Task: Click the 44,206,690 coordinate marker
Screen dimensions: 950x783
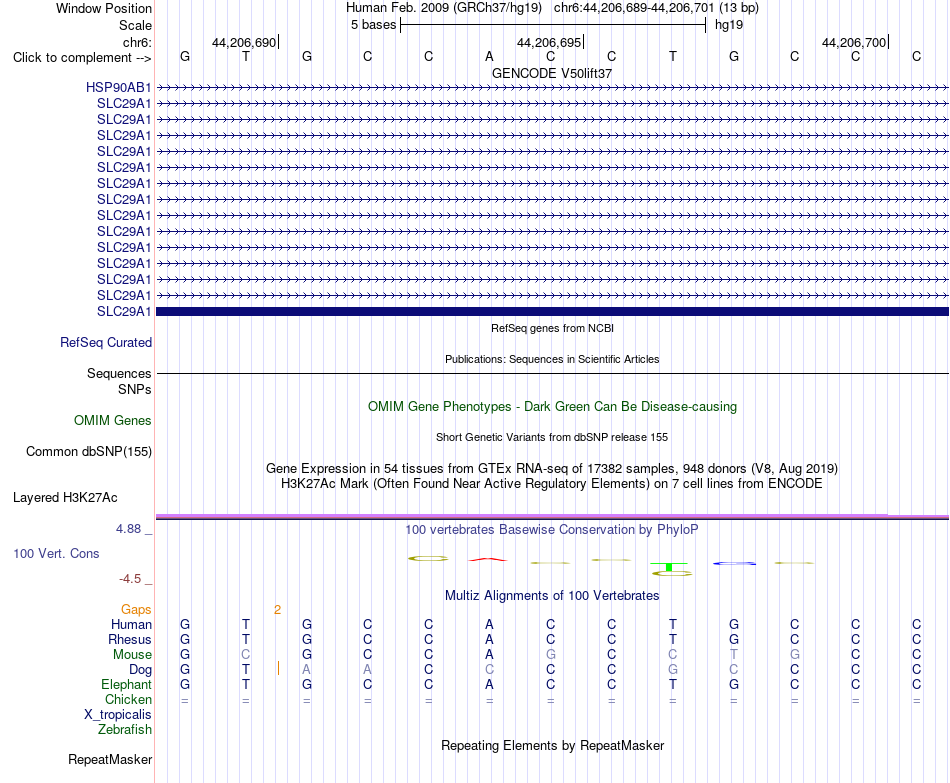Action: pyautogui.click(x=244, y=42)
